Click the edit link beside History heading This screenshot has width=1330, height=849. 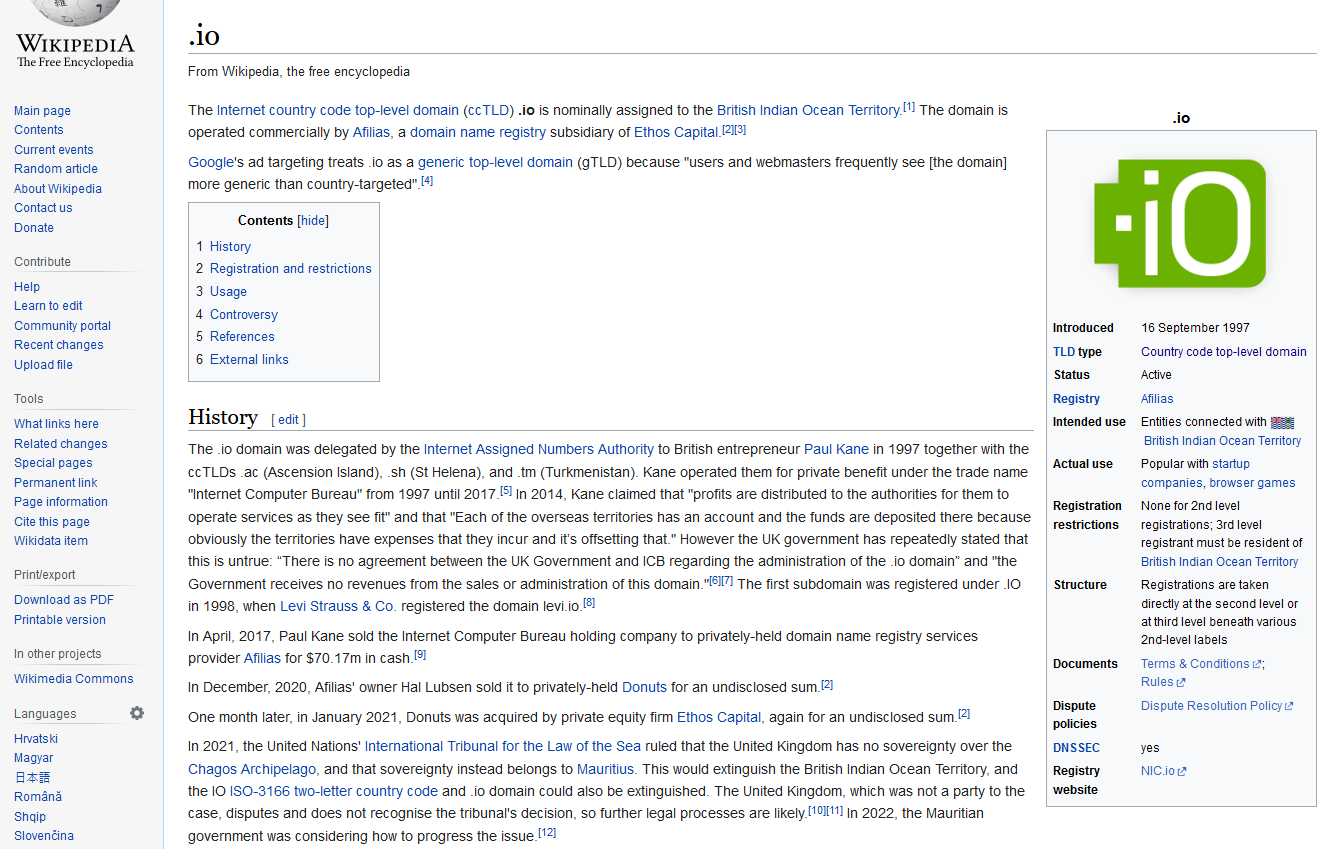288,420
